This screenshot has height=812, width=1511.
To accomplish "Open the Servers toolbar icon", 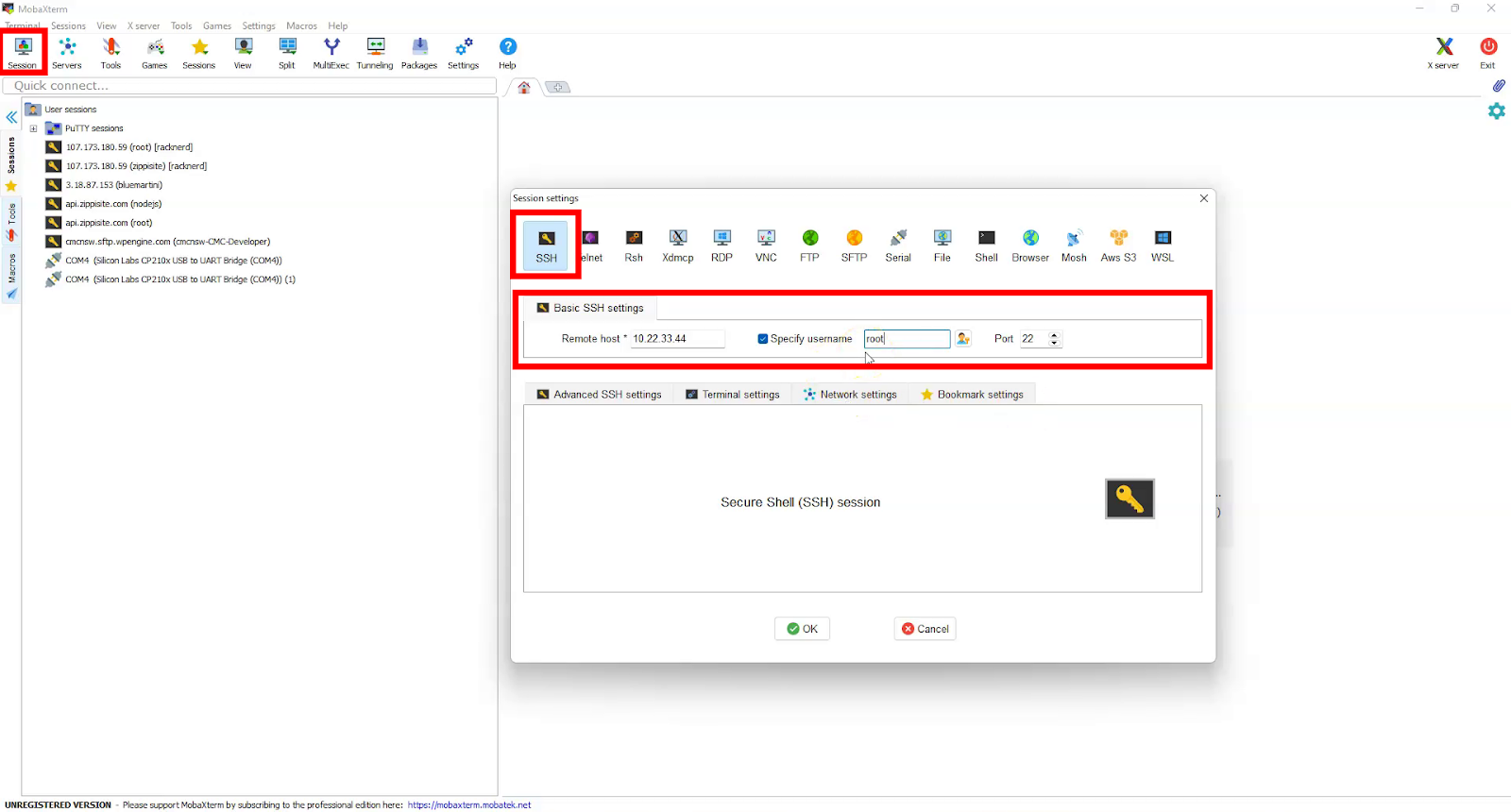I will tap(67, 53).
